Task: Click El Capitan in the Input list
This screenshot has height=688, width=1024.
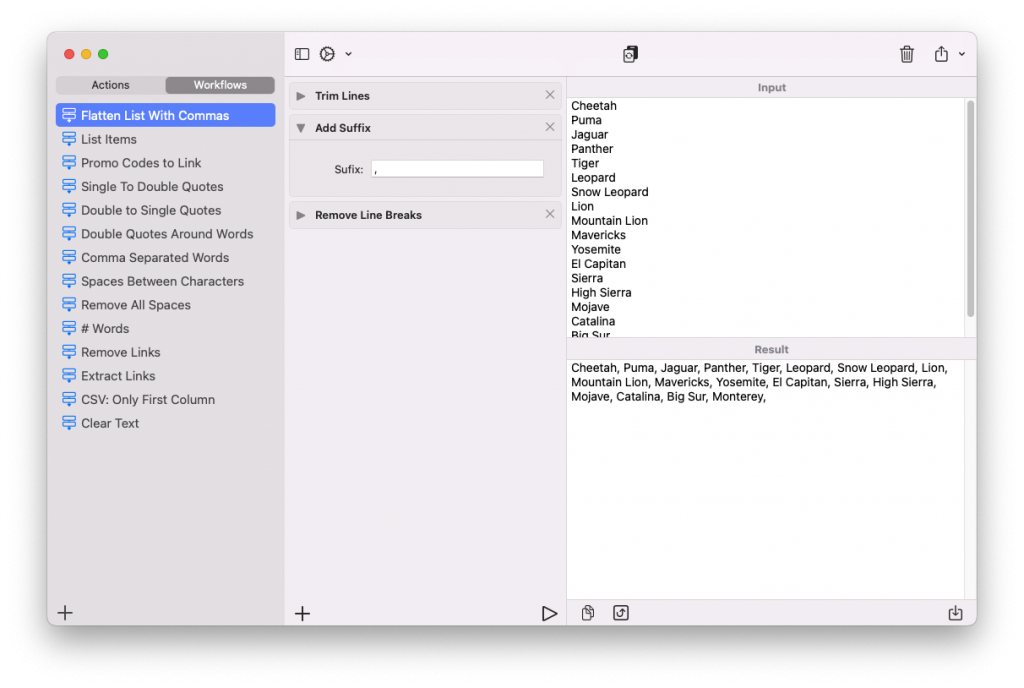Action: [x=598, y=264]
